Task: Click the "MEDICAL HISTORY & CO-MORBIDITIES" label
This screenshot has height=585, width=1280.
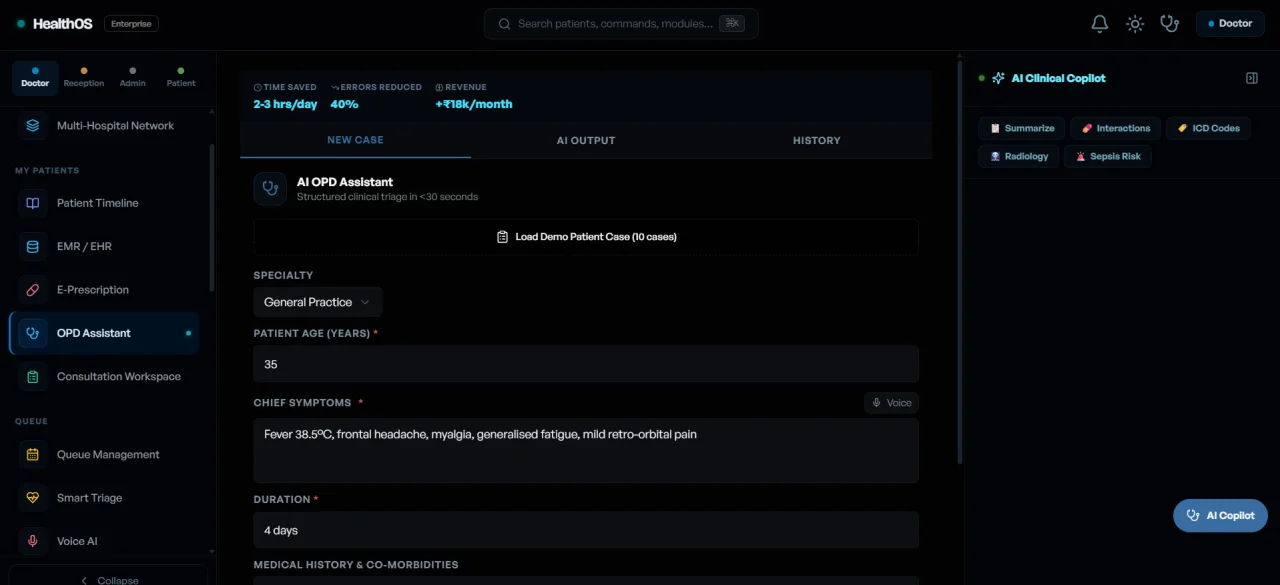Action: click(x=356, y=565)
